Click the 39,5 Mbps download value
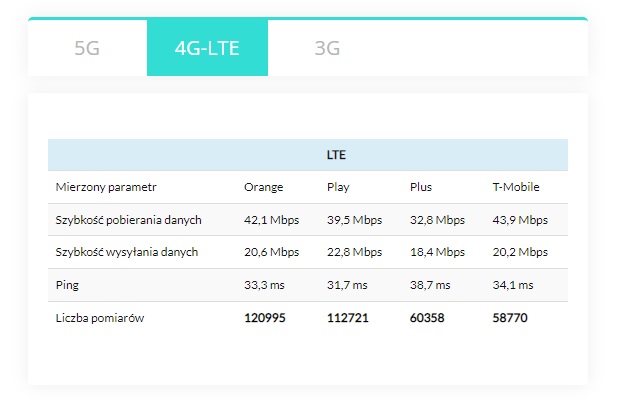Screen dimensions: 617x412 click(x=354, y=220)
